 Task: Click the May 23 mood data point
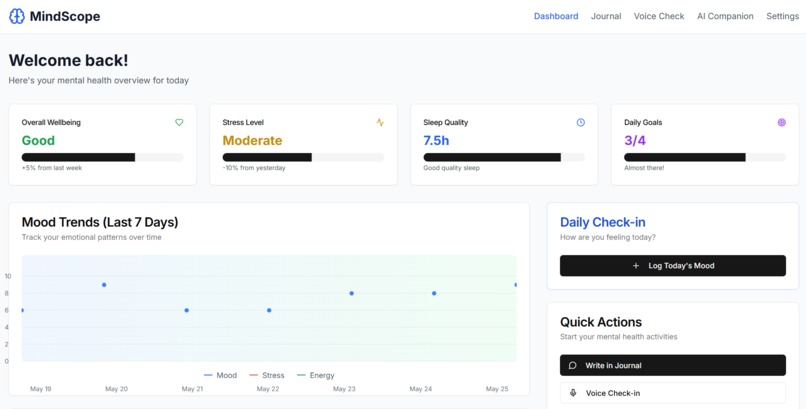352,293
